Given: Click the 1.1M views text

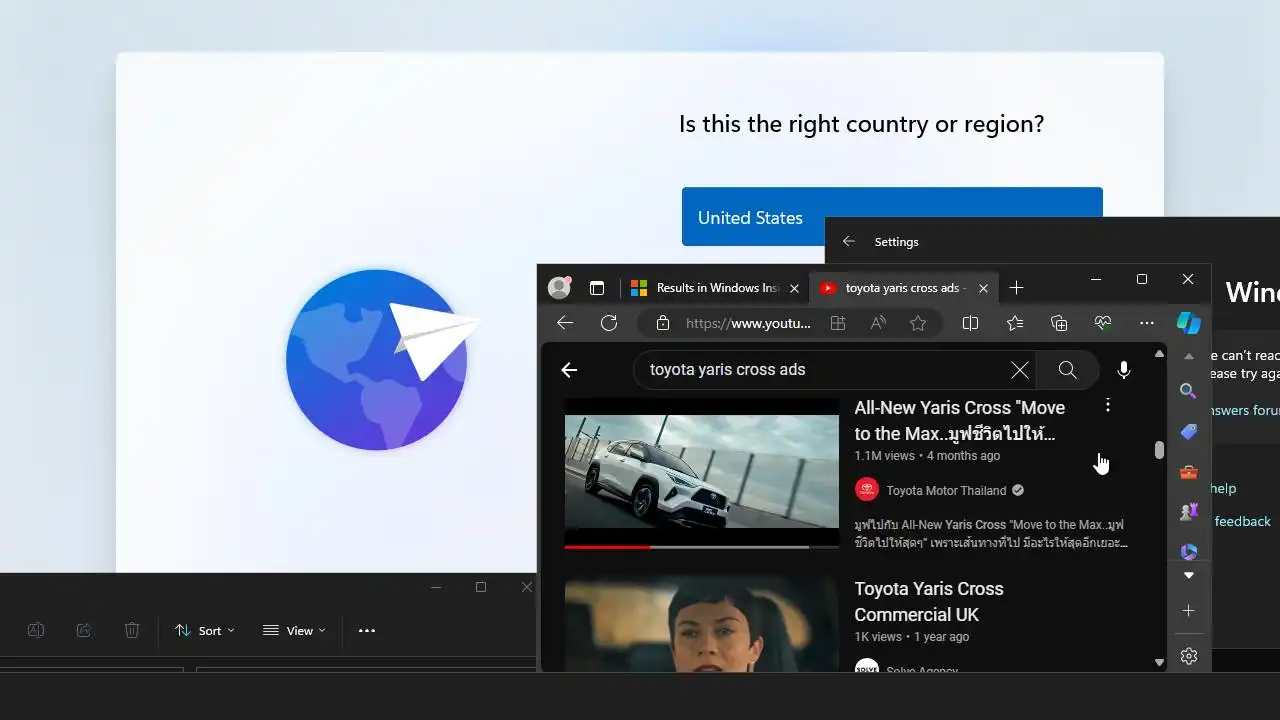Looking at the screenshot, I should (885, 456).
